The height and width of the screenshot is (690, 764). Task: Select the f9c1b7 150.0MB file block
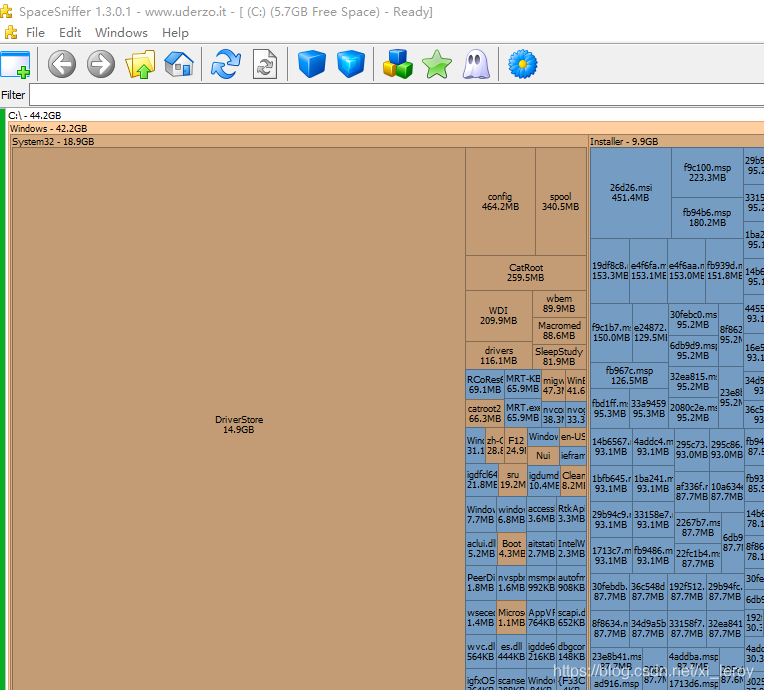click(x=611, y=333)
